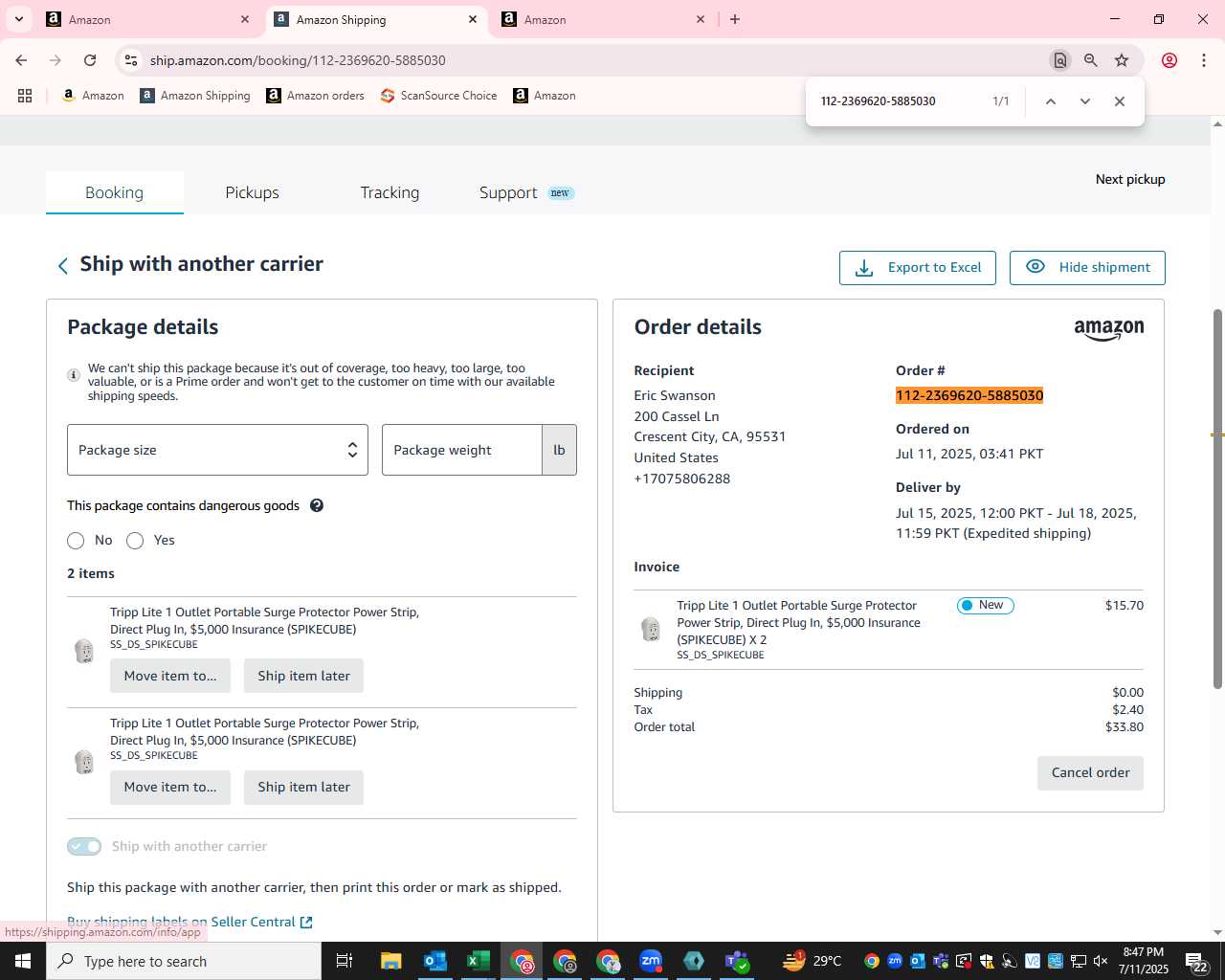
Task: Click Hide shipment eye button
Action: [1087, 268]
